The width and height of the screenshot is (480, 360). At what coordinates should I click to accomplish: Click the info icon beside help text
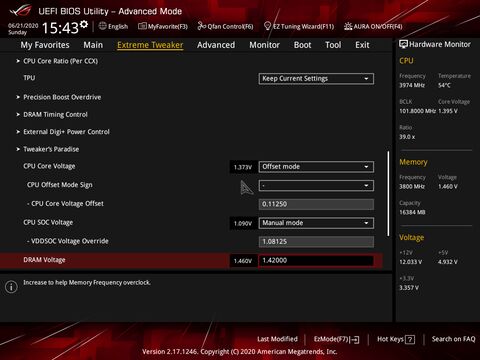pyautogui.click(x=11, y=287)
